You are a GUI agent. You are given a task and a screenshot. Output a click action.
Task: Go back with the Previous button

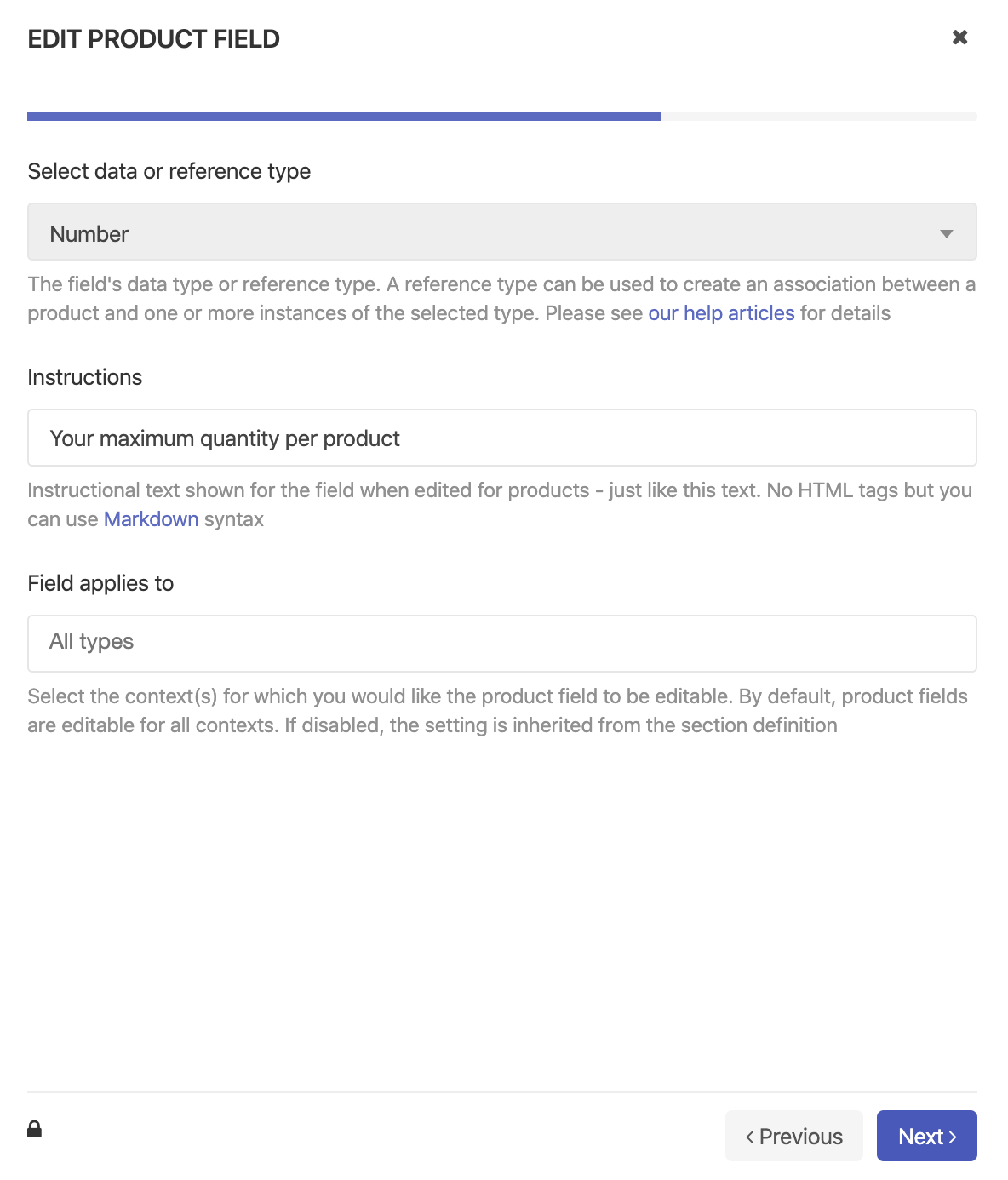793,1136
